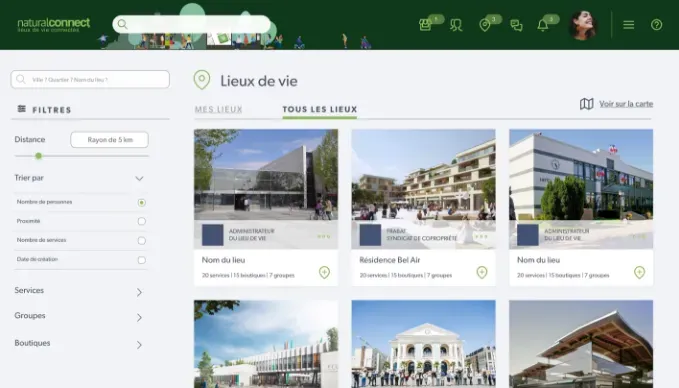This screenshot has height=388, width=679.
Task: Switch to the Tous les lieux tab
Action: pyautogui.click(x=320, y=110)
